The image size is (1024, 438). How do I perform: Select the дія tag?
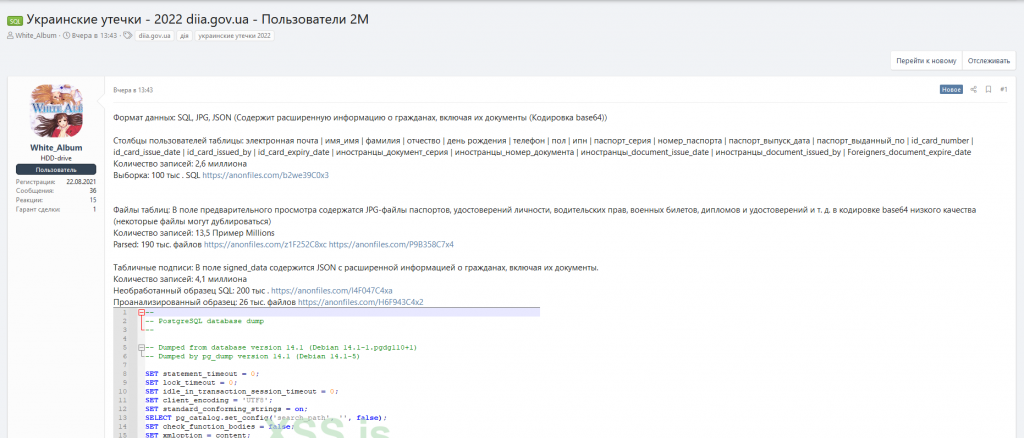(x=184, y=35)
